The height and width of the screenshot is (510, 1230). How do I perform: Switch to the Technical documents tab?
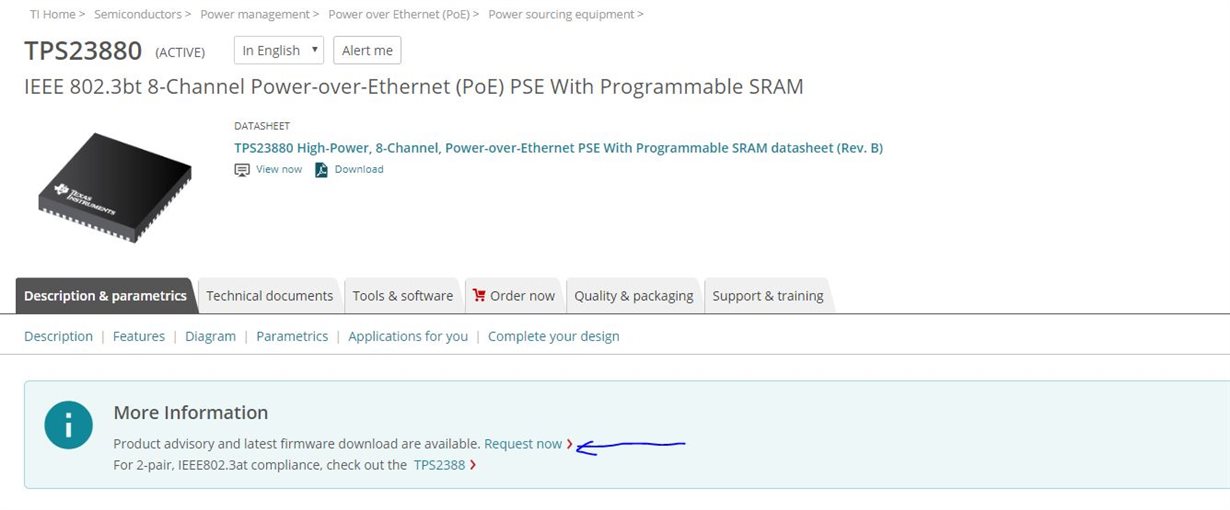click(x=269, y=296)
